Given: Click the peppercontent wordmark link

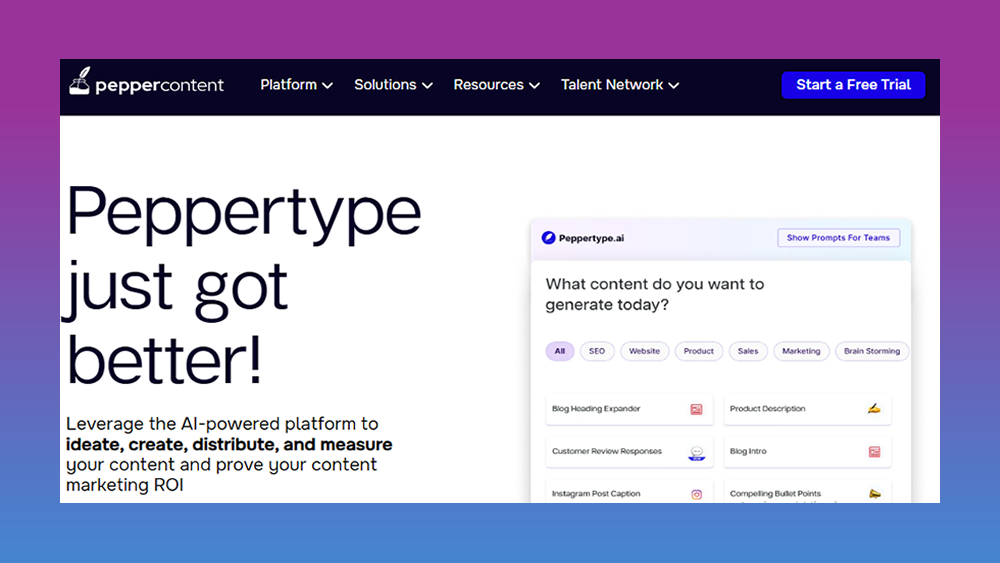Looking at the screenshot, I should point(159,85).
